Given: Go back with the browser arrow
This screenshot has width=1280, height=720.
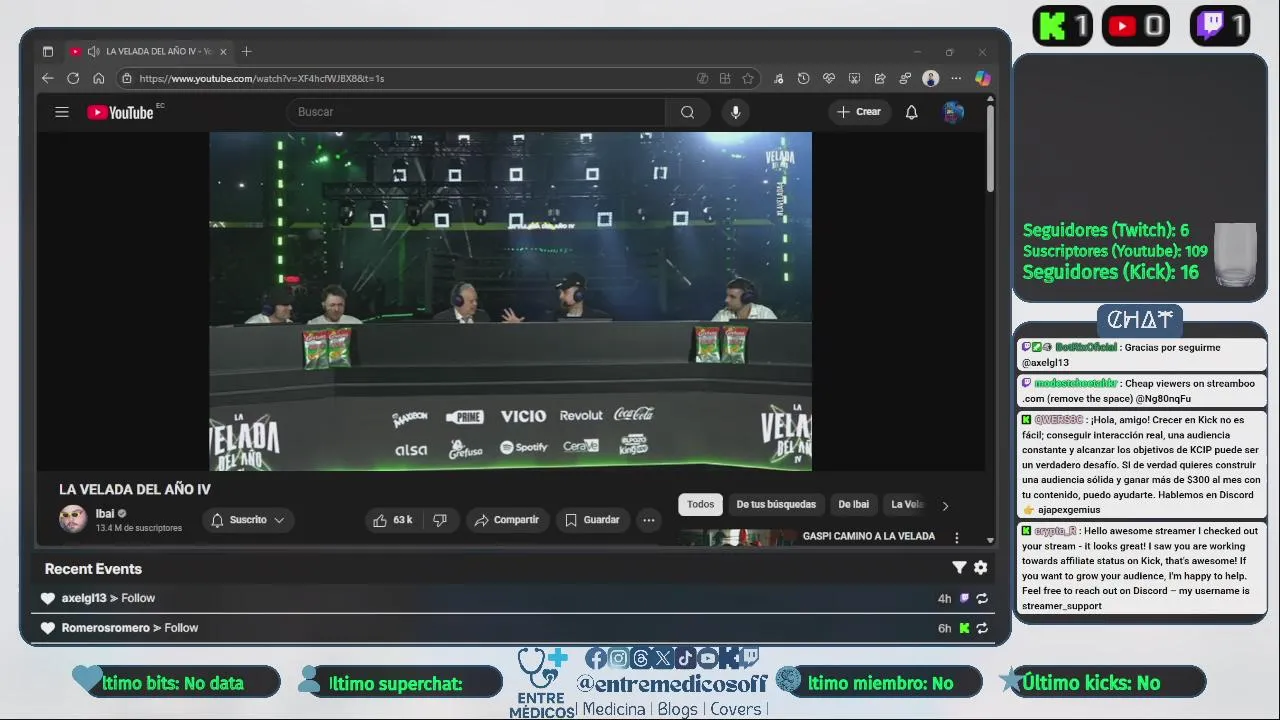Looking at the screenshot, I should [x=47, y=78].
